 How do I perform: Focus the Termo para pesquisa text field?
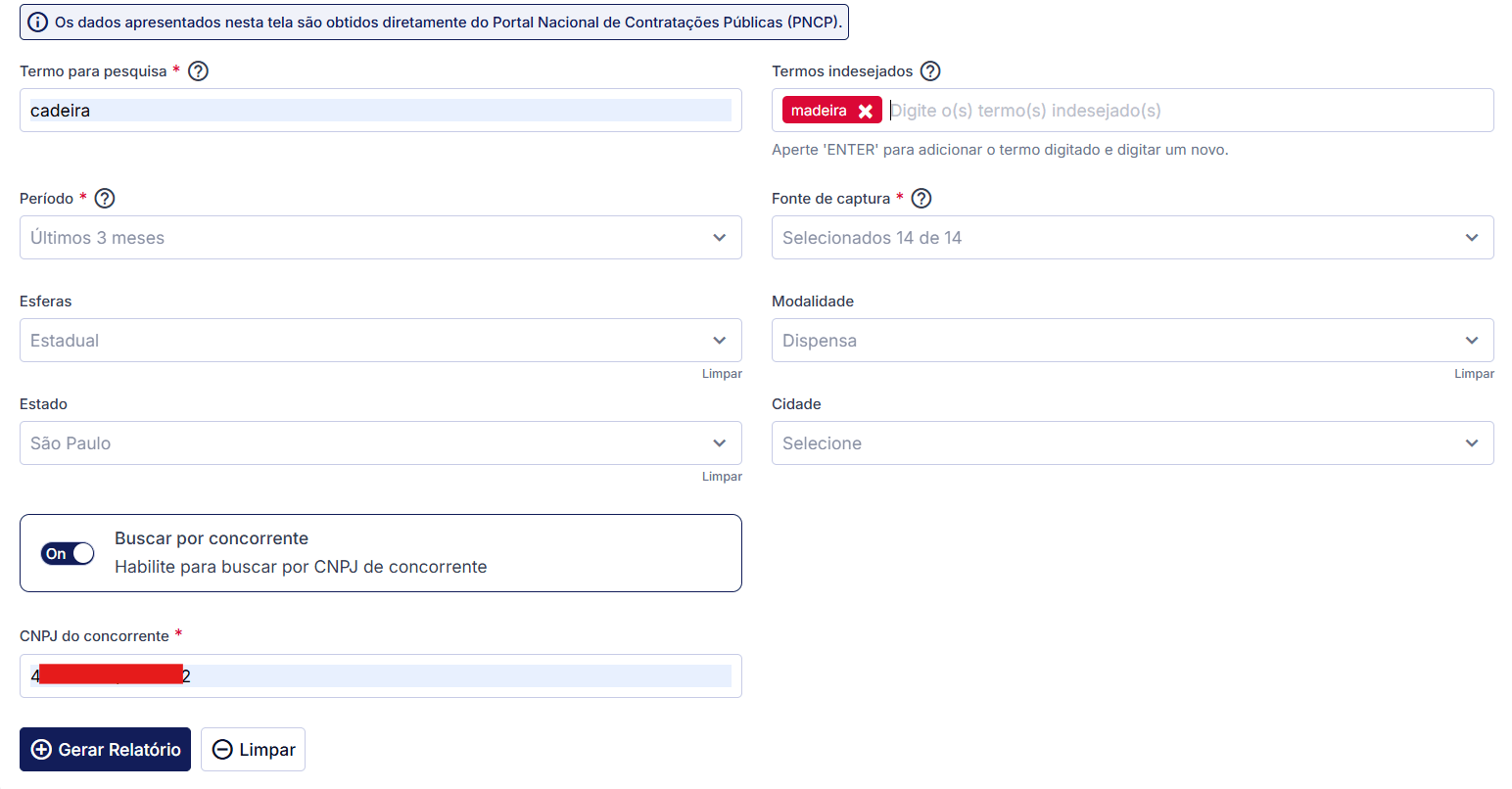click(x=380, y=111)
